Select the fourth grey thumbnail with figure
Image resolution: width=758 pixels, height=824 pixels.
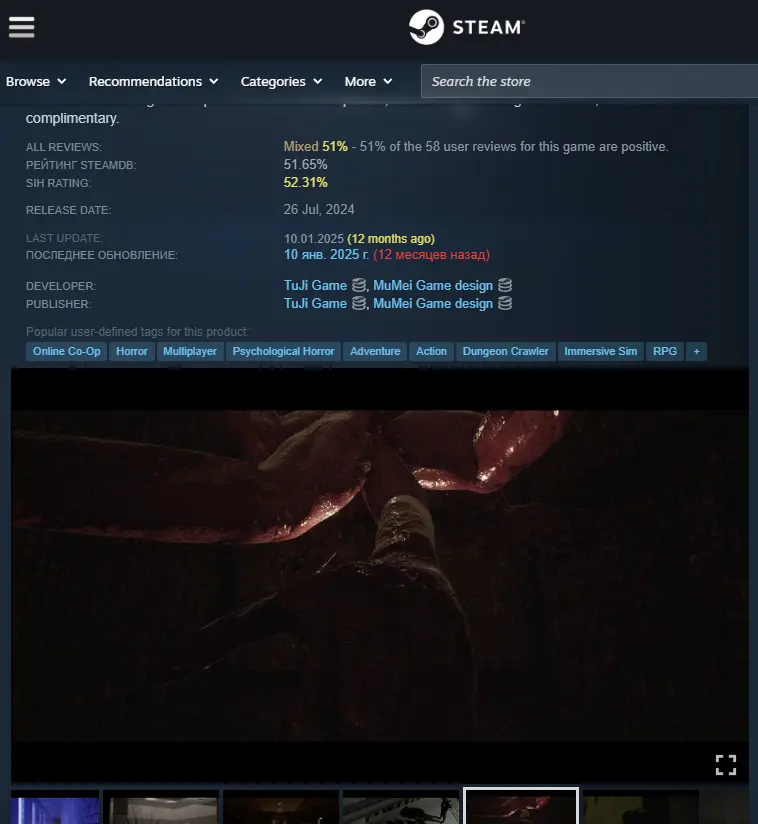tap(401, 807)
